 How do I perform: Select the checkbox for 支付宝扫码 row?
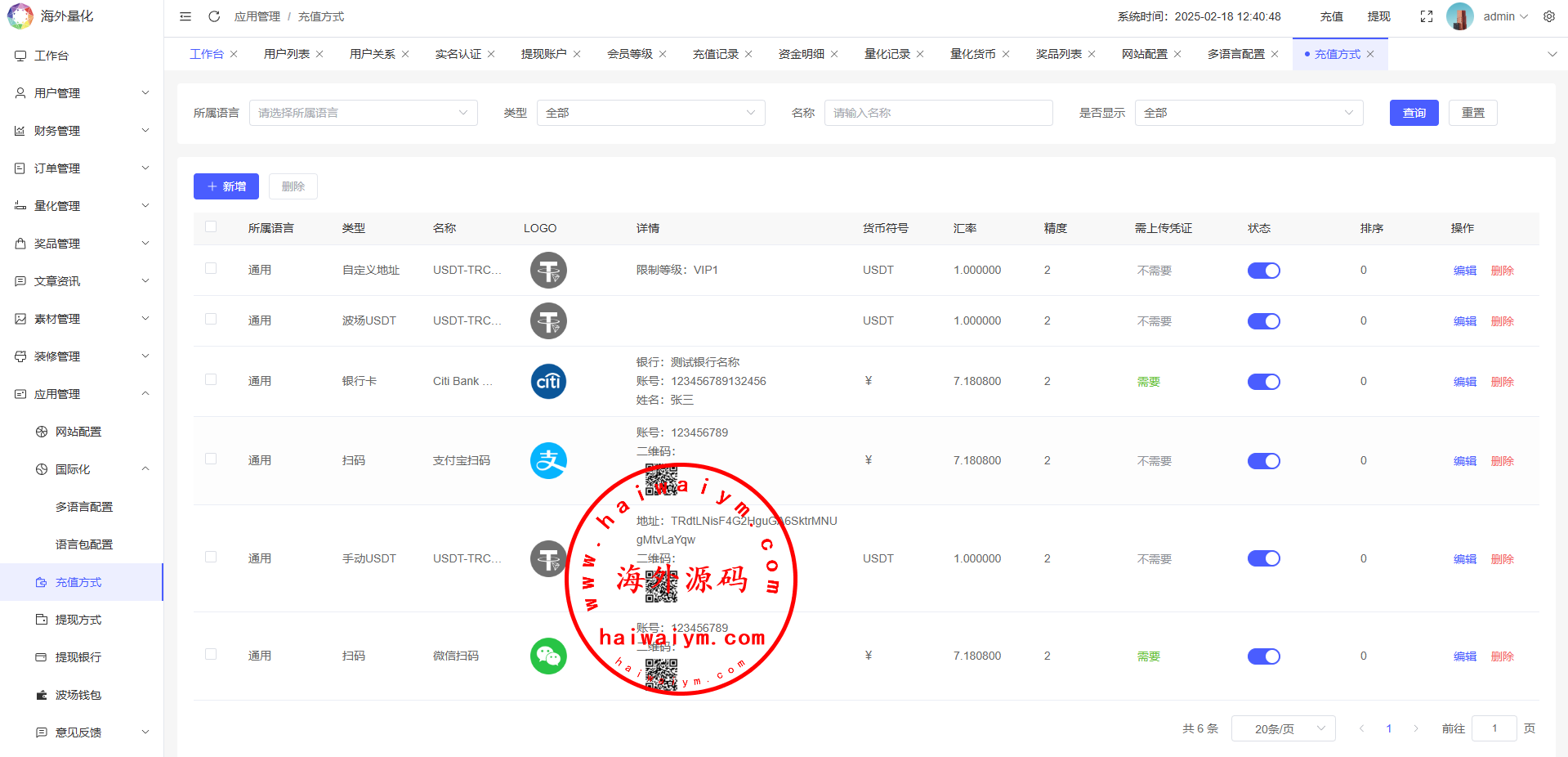(211, 459)
